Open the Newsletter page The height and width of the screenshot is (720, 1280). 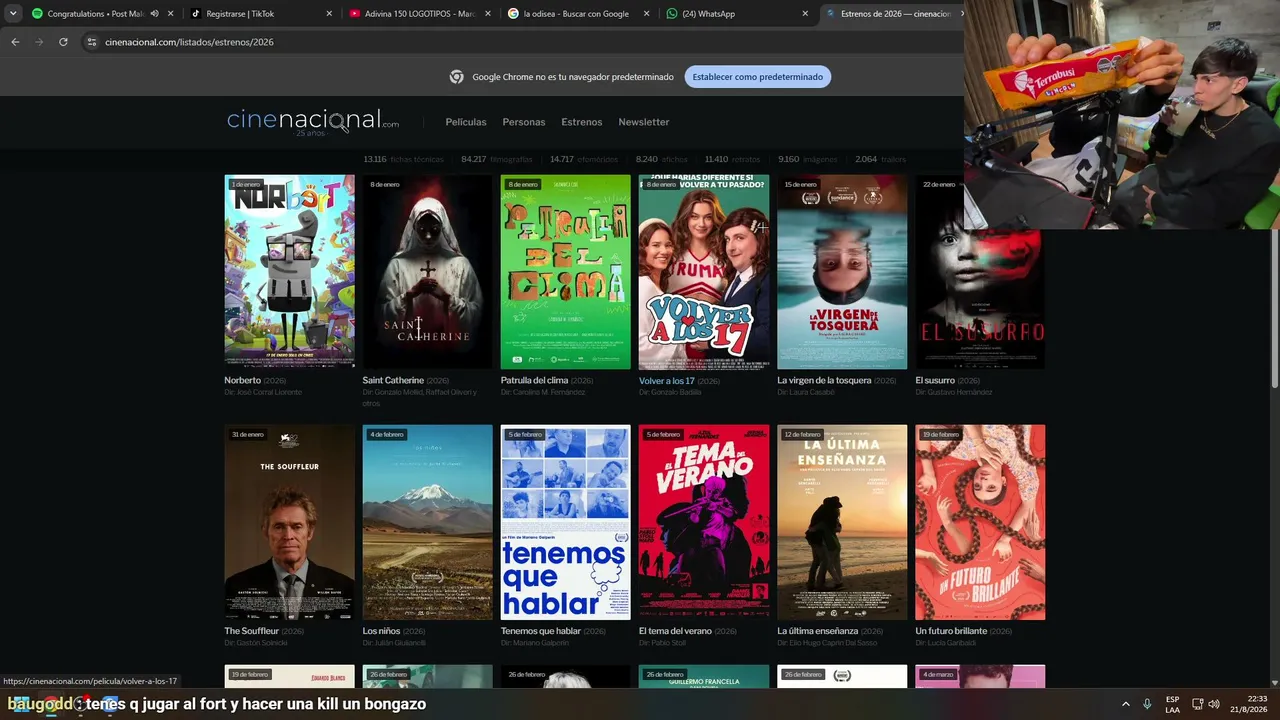[x=644, y=122]
